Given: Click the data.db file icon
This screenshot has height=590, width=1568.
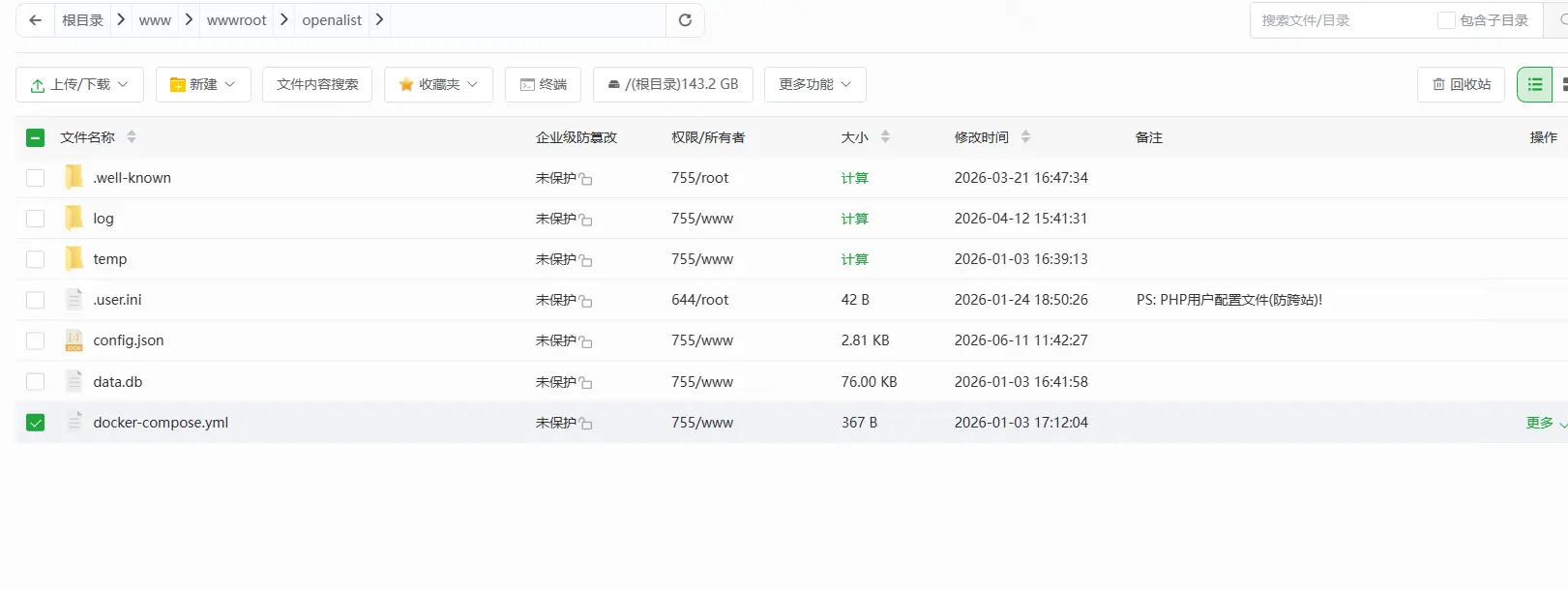Looking at the screenshot, I should coord(74,381).
